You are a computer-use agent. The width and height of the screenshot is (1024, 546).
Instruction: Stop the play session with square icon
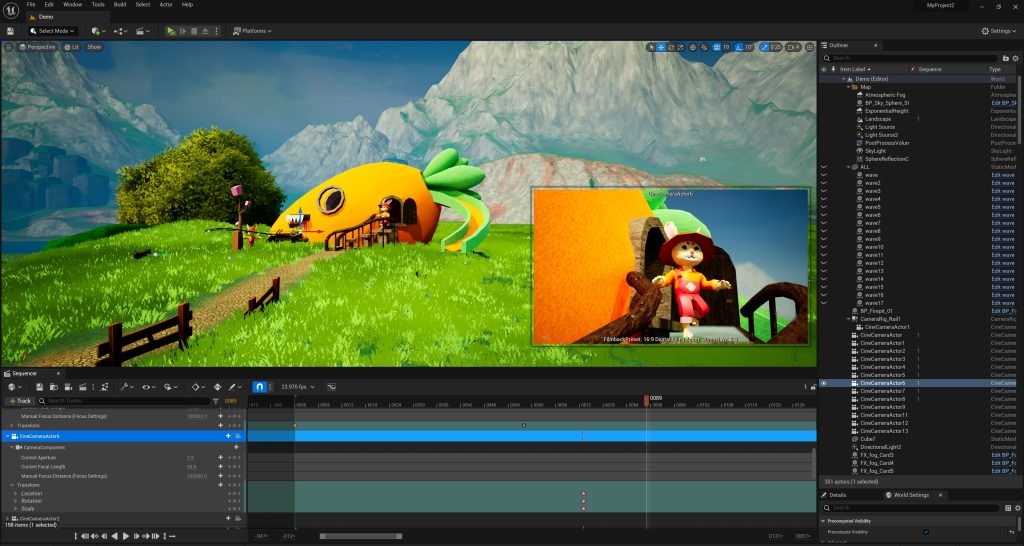pos(194,31)
